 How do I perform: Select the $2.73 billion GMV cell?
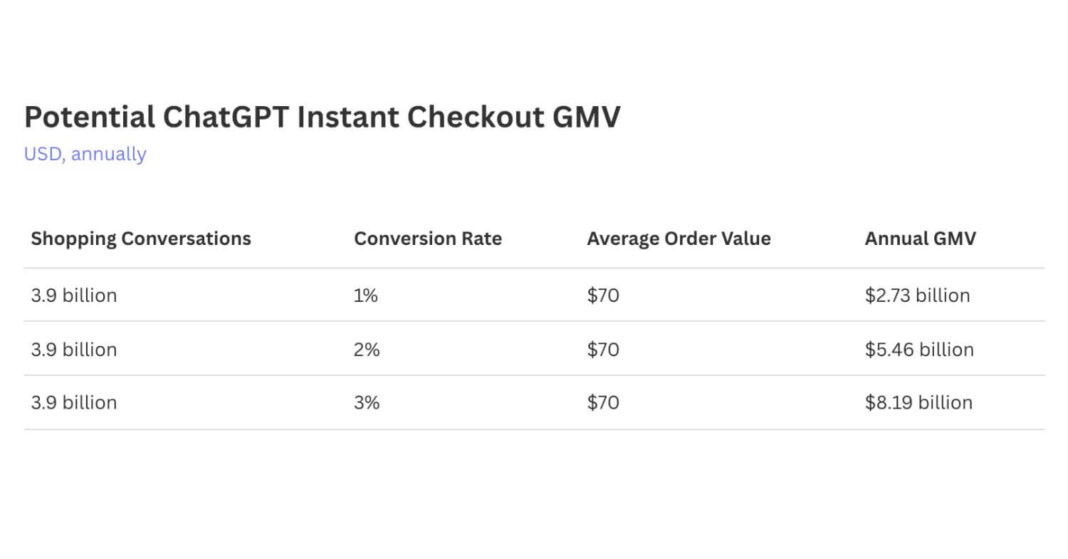[x=917, y=296]
